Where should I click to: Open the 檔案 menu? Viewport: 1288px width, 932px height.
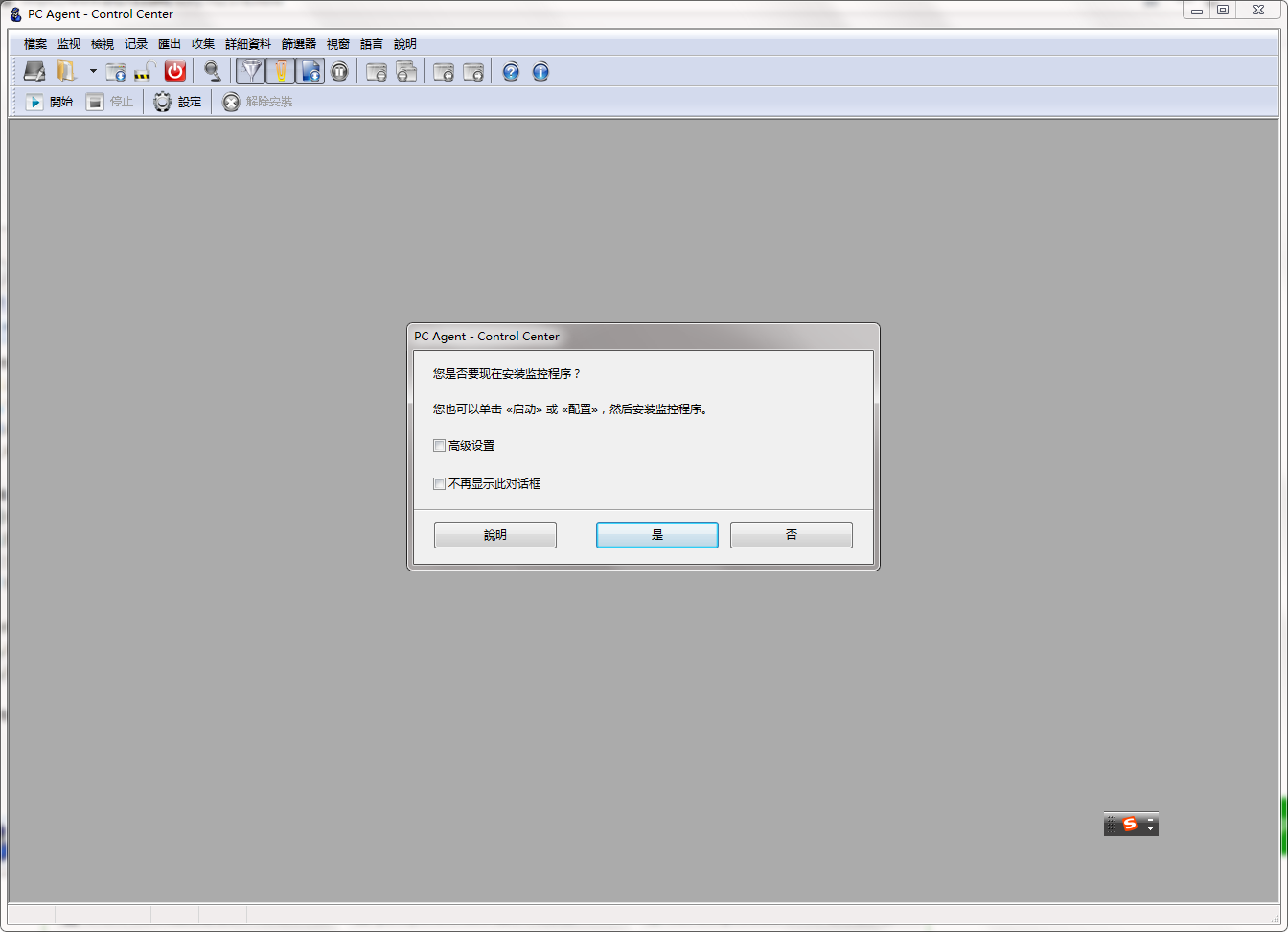coord(35,44)
